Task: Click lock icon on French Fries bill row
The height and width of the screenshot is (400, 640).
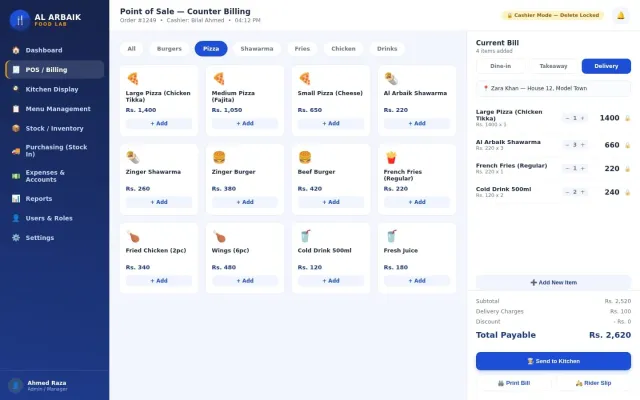Action: pos(627,169)
